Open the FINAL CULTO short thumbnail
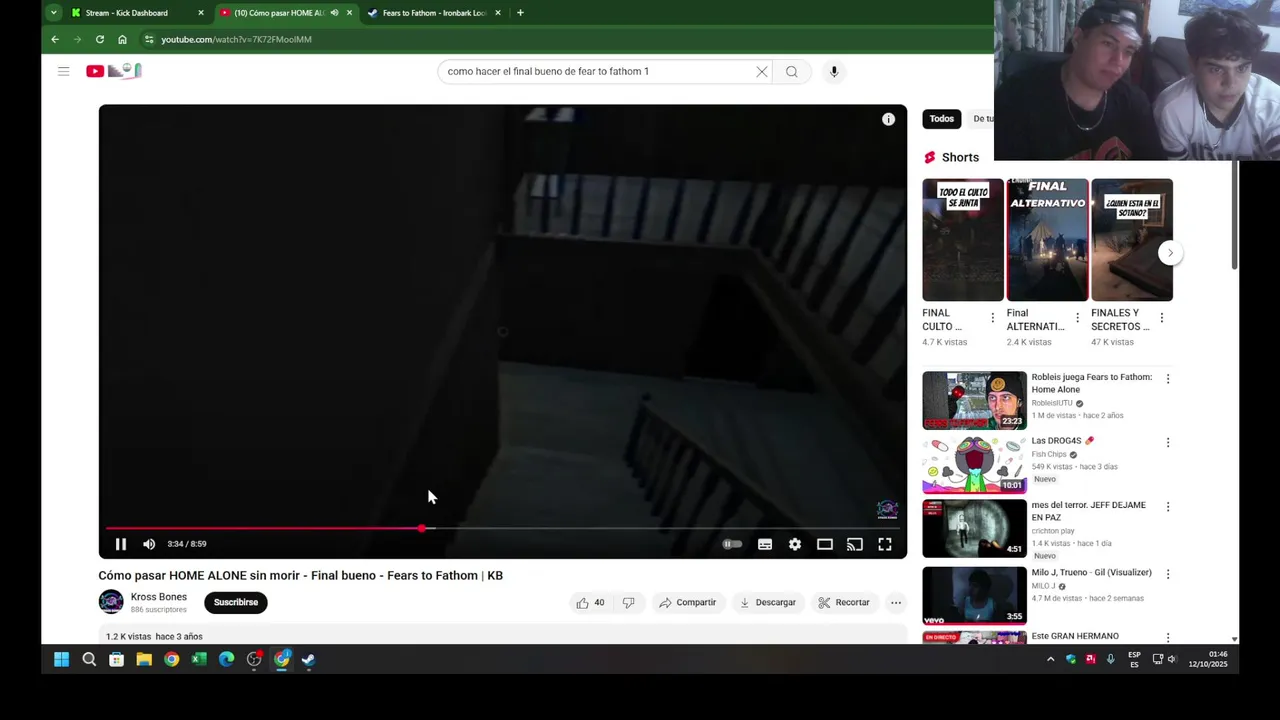1280x720 pixels. click(963, 240)
